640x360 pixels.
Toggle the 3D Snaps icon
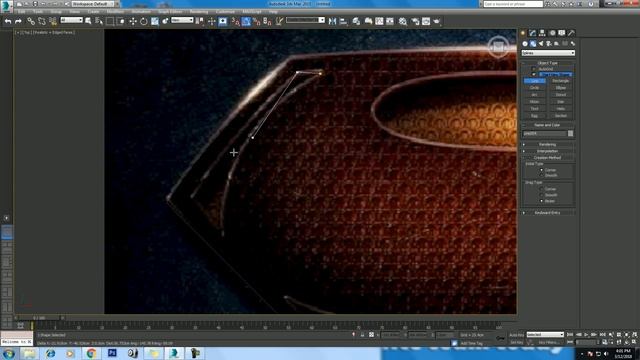(x=235, y=21)
